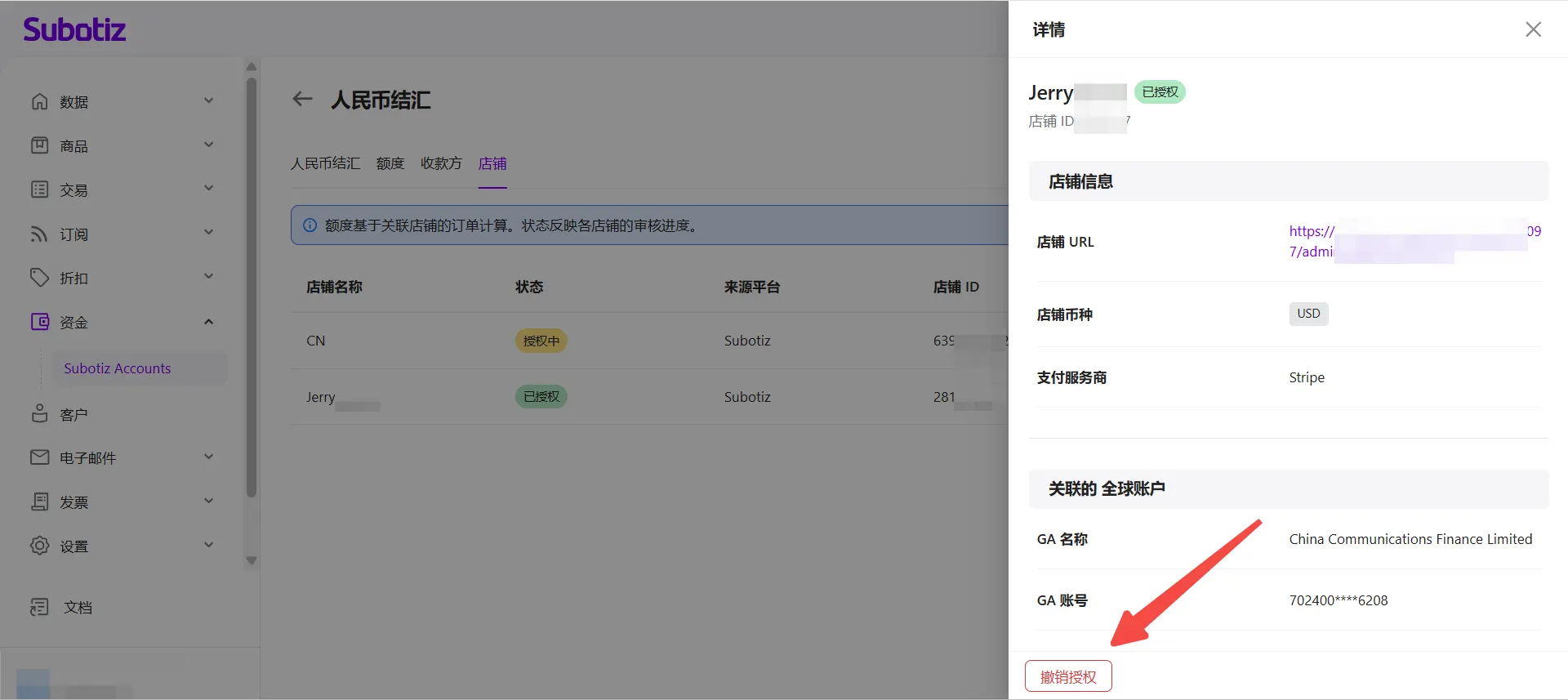This screenshot has height=700, width=1568.
Task: Click the info icon in the notice banner
Action: [310, 225]
